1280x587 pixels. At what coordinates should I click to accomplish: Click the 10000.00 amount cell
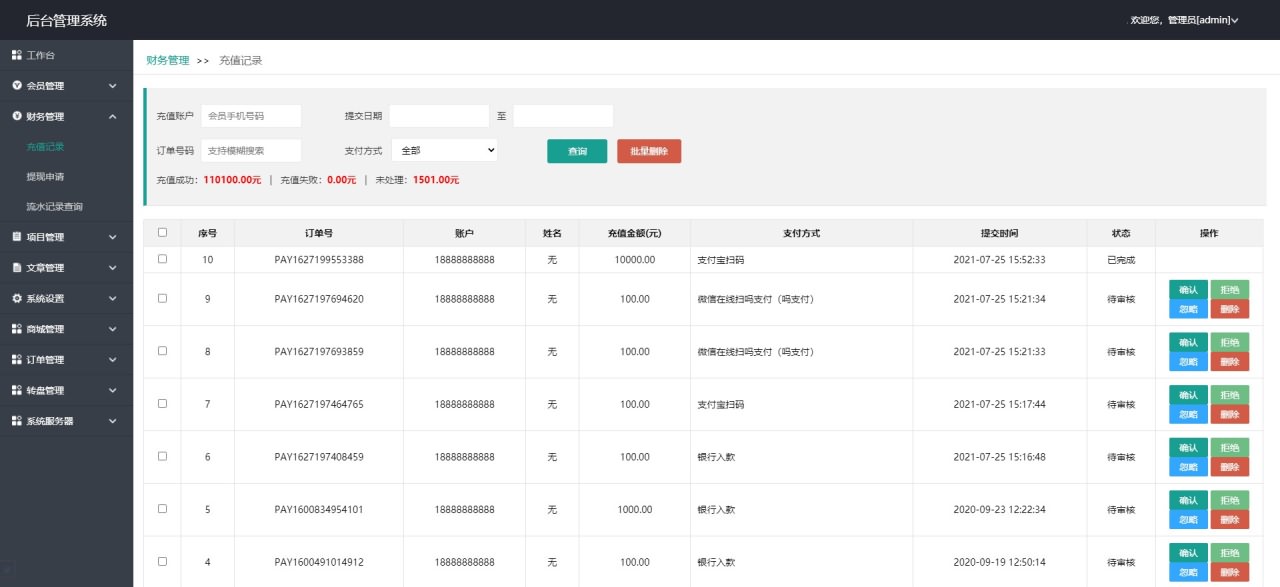tap(634, 259)
